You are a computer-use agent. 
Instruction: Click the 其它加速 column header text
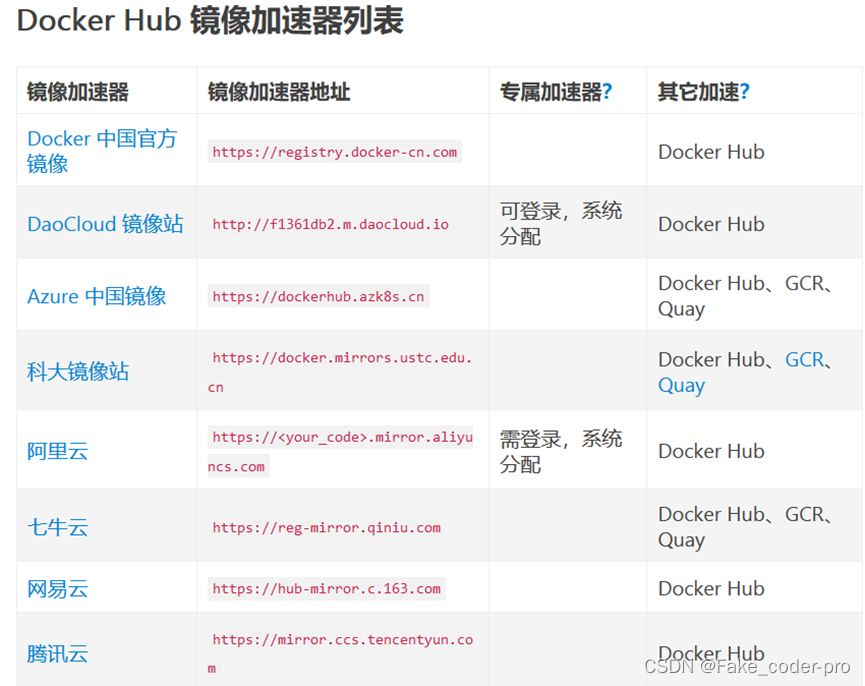pos(698,92)
